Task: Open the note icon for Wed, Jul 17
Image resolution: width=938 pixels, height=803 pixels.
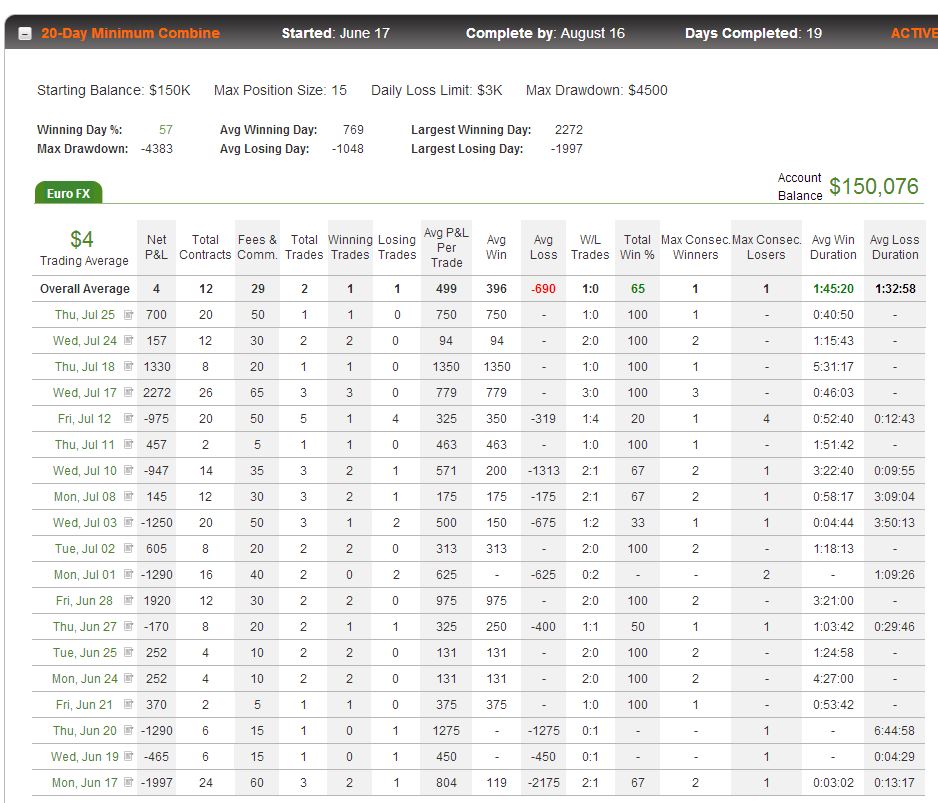Action: [128, 393]
